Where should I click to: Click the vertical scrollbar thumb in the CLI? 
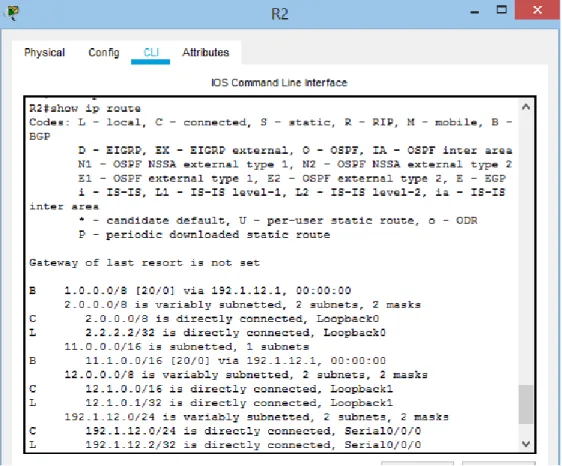point(526,405)
